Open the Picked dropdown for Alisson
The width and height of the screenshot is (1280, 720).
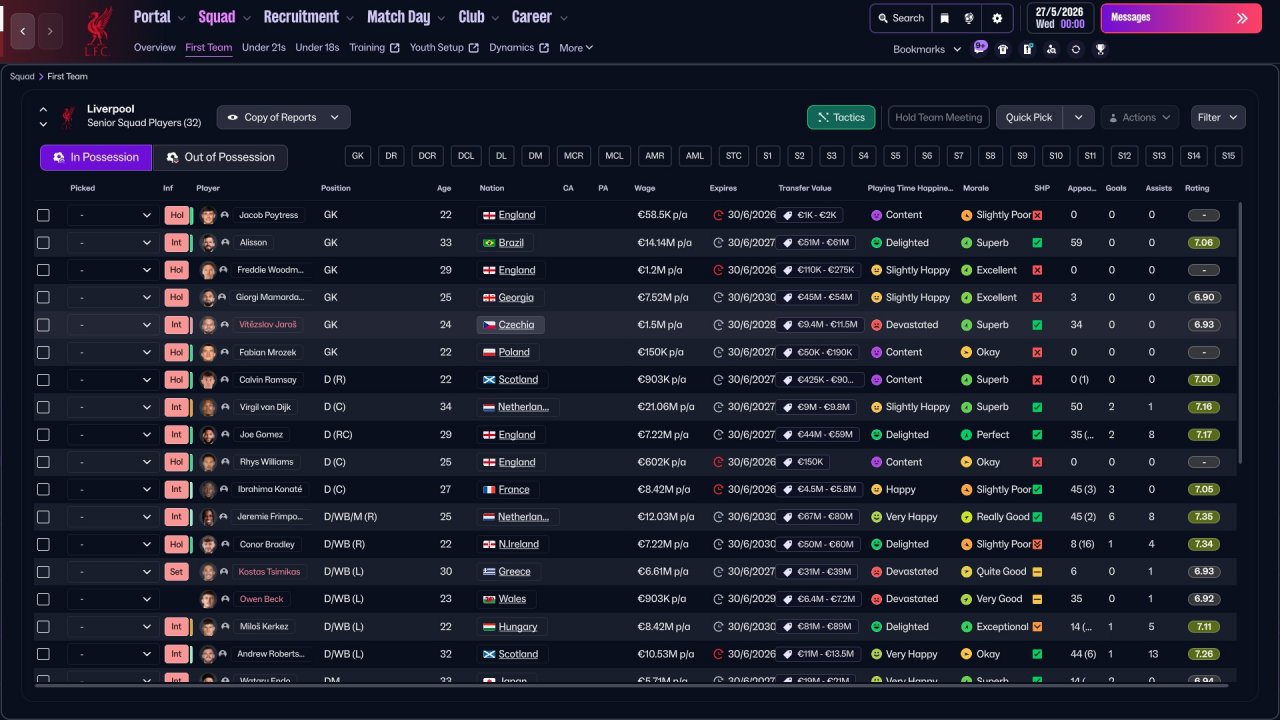click(x=111, y=243)
